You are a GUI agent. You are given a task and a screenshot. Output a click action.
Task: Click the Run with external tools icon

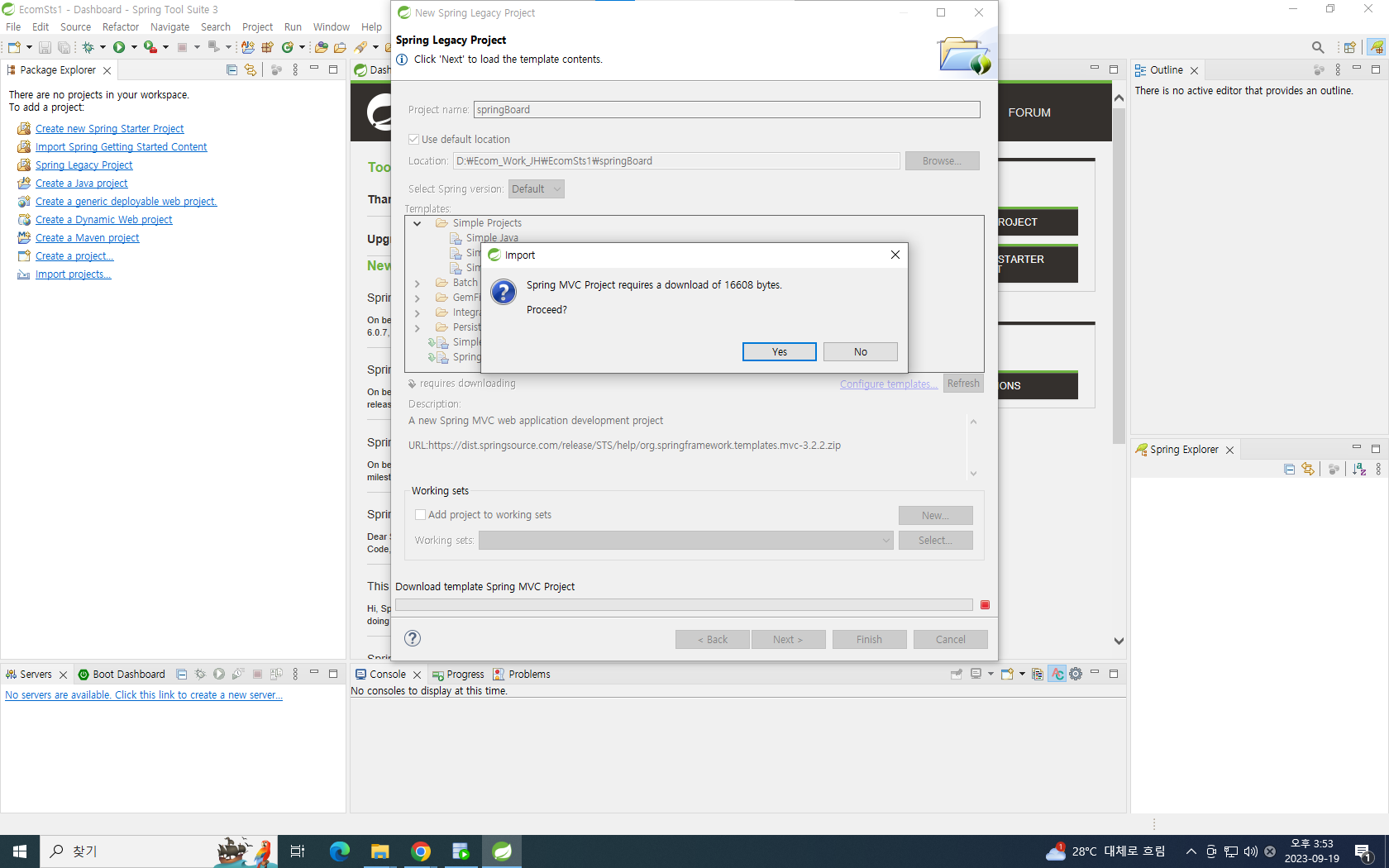tap(150, 47)
